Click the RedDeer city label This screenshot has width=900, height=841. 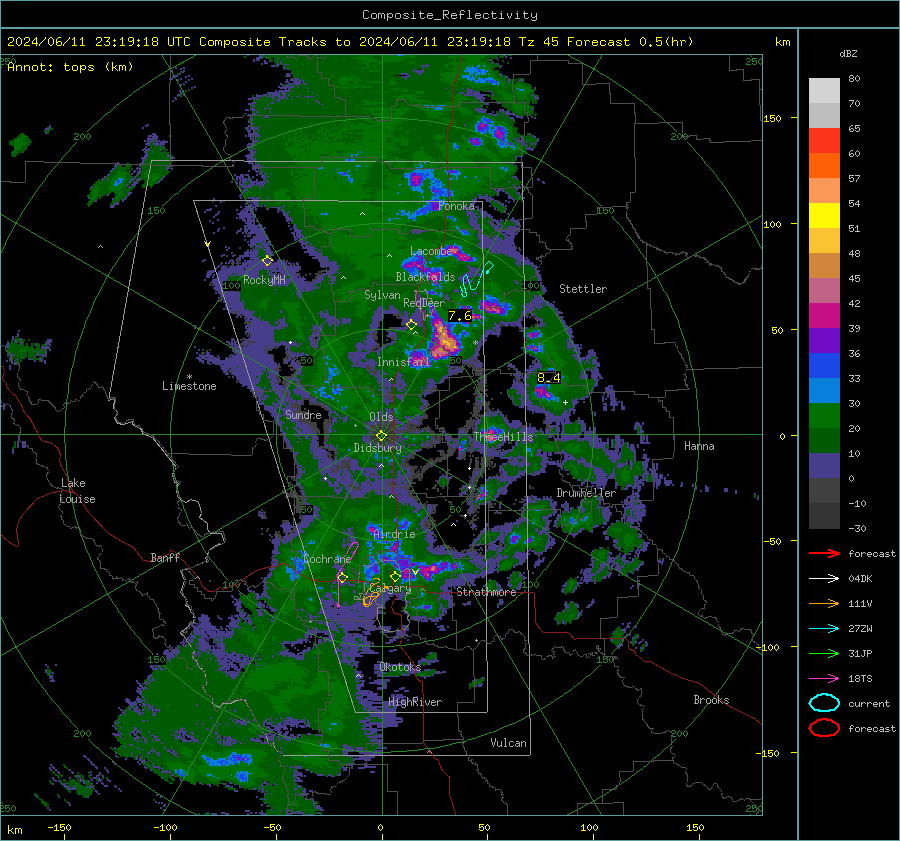pyautogui.click(x=424, y=303)
